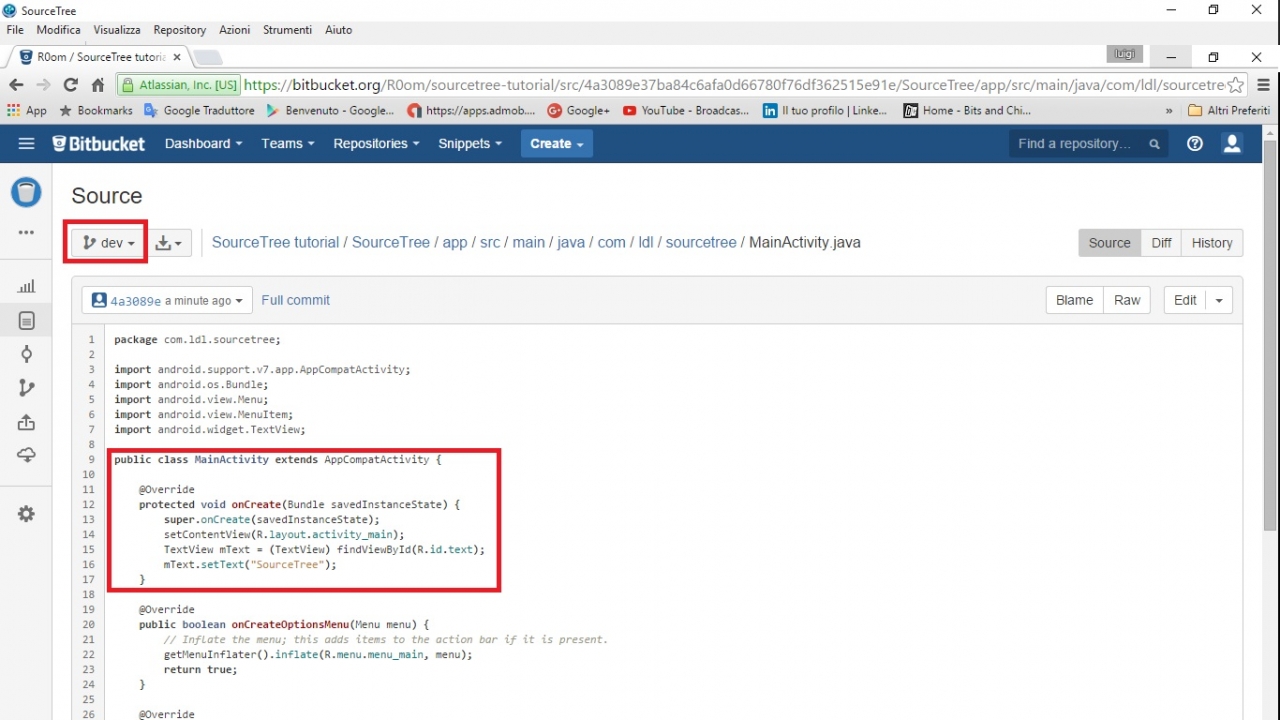Open the Chrome menu button
1280x720 pixels.
[x=1263, y=85]
